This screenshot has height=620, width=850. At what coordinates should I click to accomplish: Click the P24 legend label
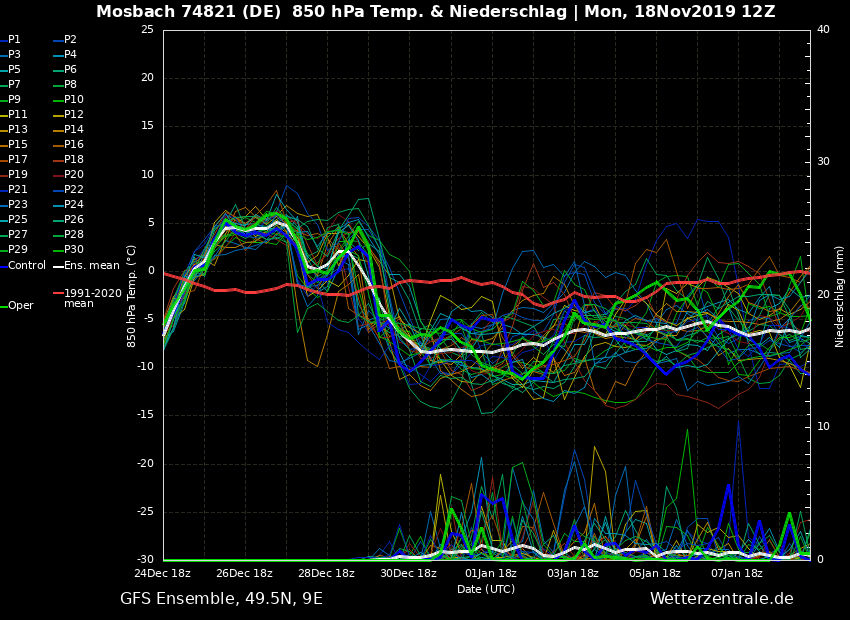74,205
